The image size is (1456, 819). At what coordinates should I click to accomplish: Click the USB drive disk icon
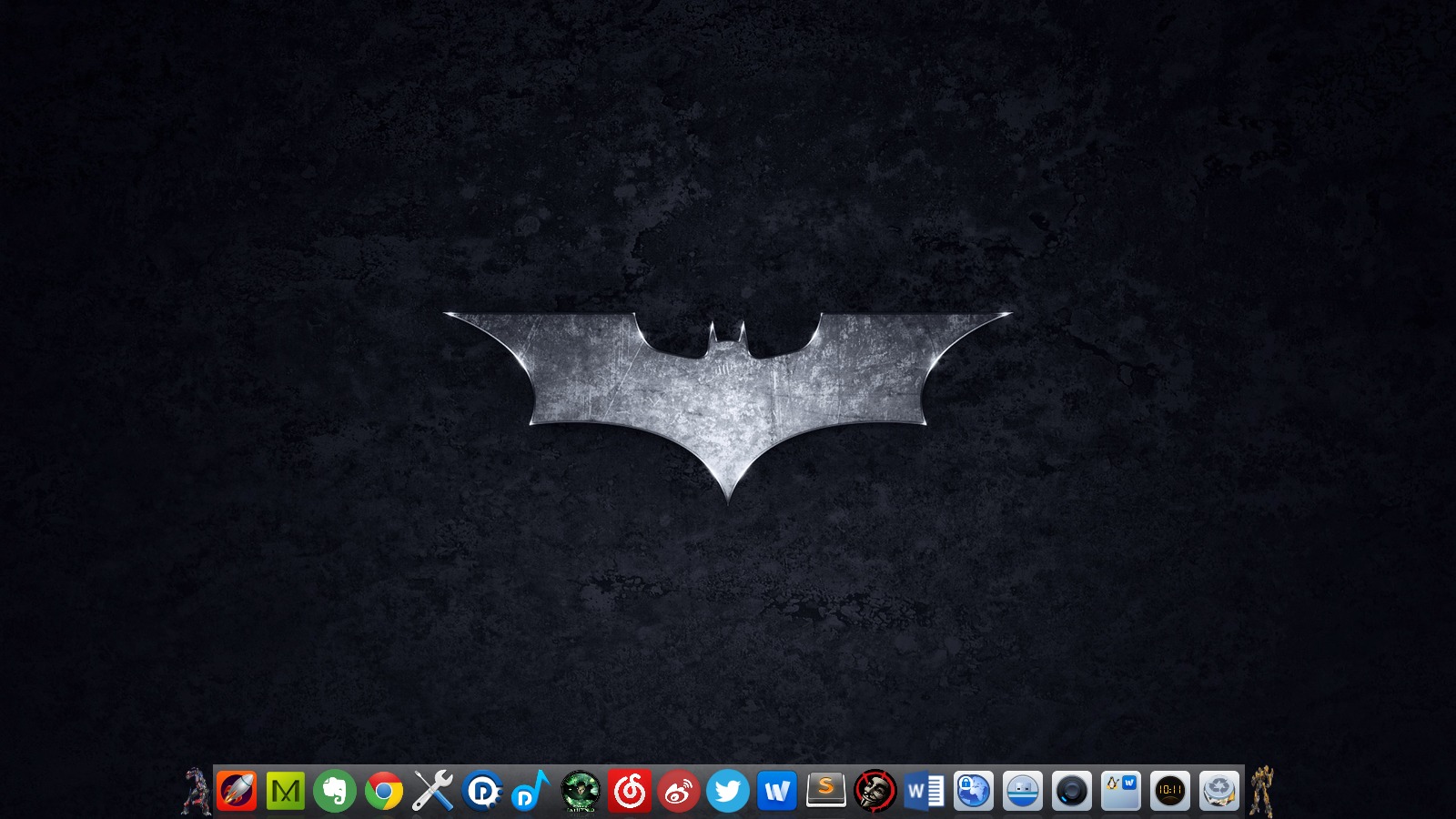[x=1023, y=791]
